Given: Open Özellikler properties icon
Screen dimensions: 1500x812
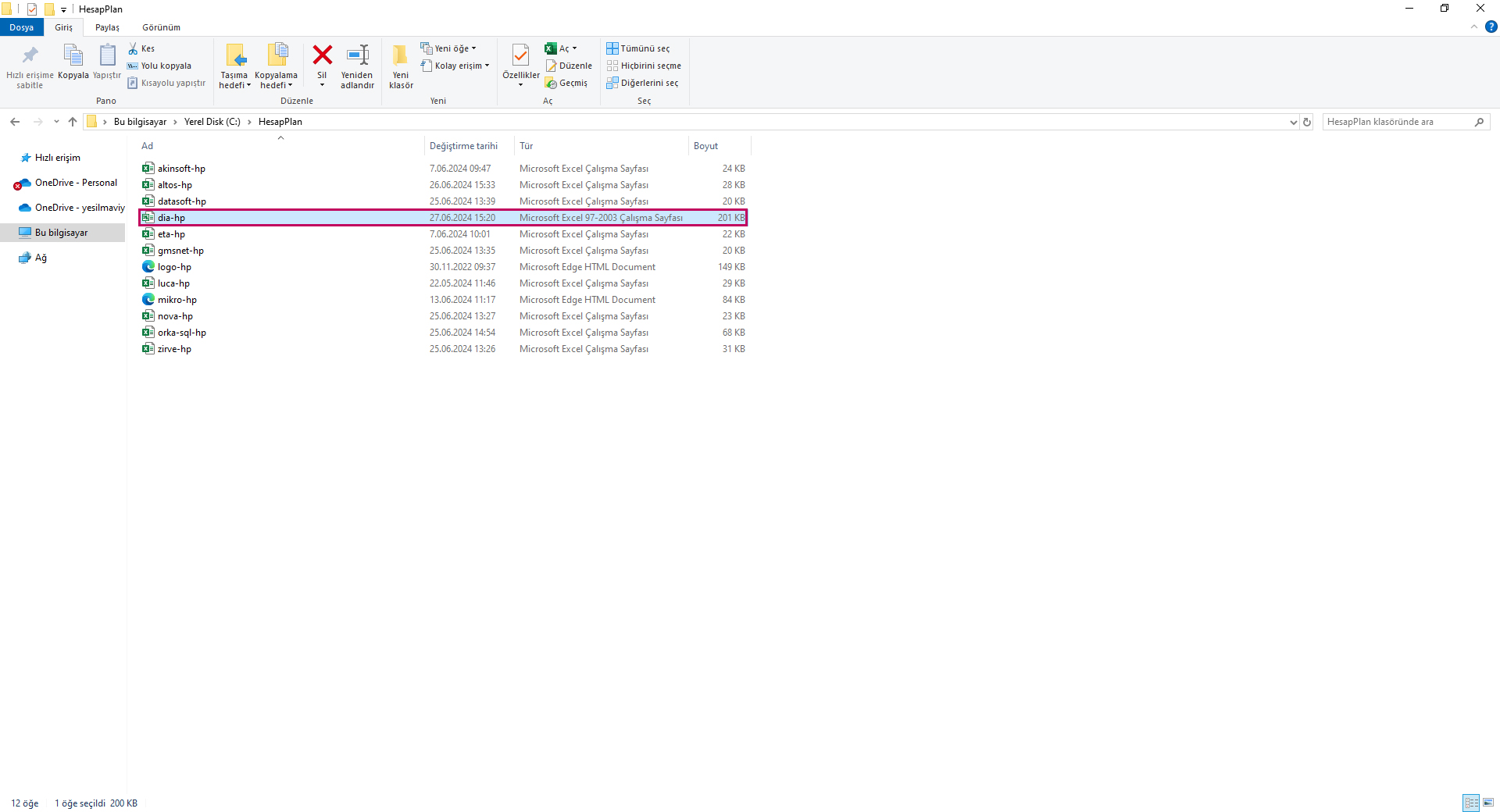Looking at the screenshot, I should coord(520,55).
